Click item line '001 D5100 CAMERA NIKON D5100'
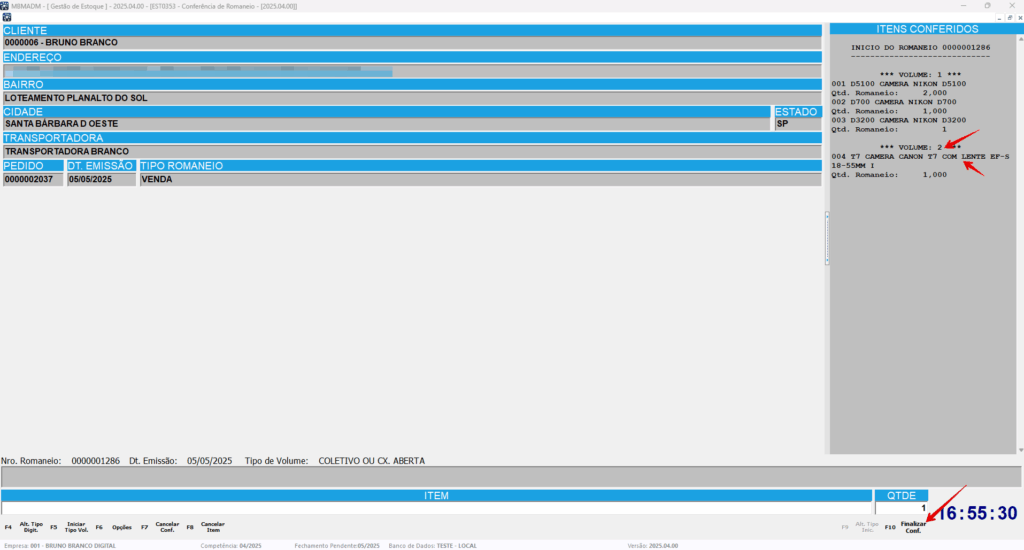This screenshot has width=1024, height=550. [899, 84]
